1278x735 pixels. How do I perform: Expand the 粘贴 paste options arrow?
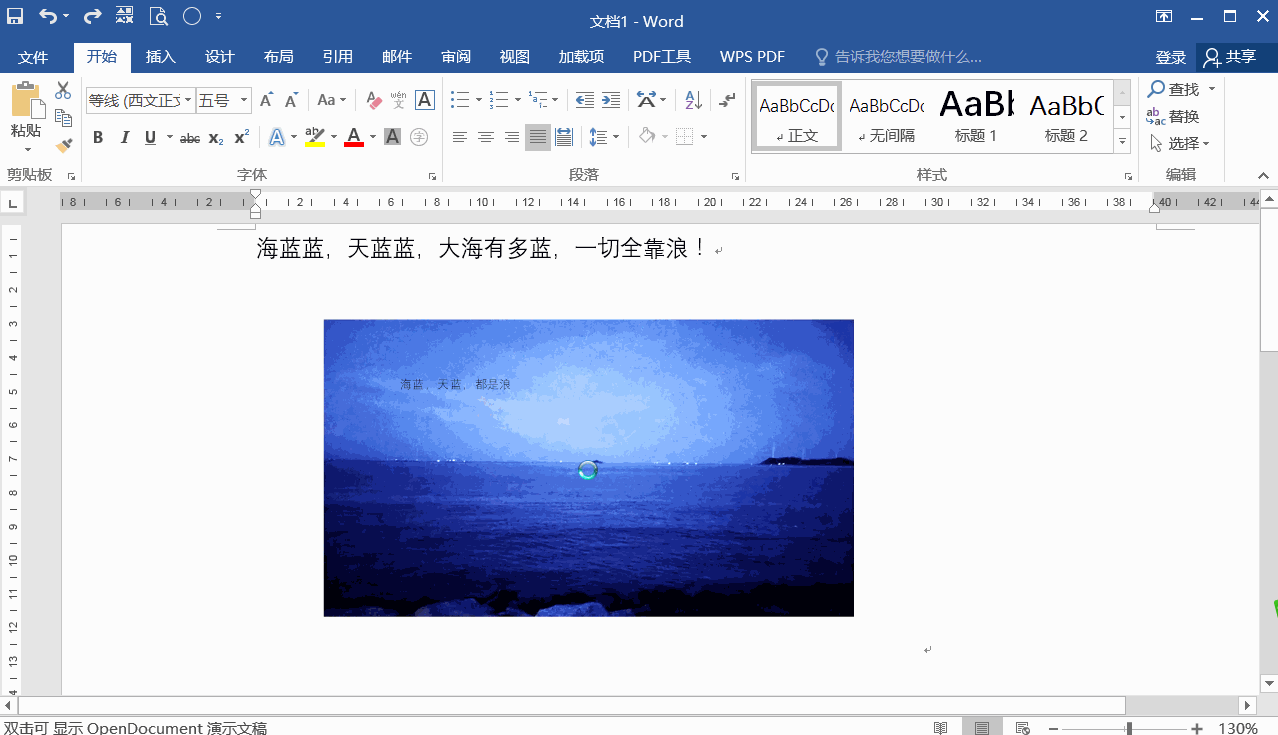click(26, 148)
